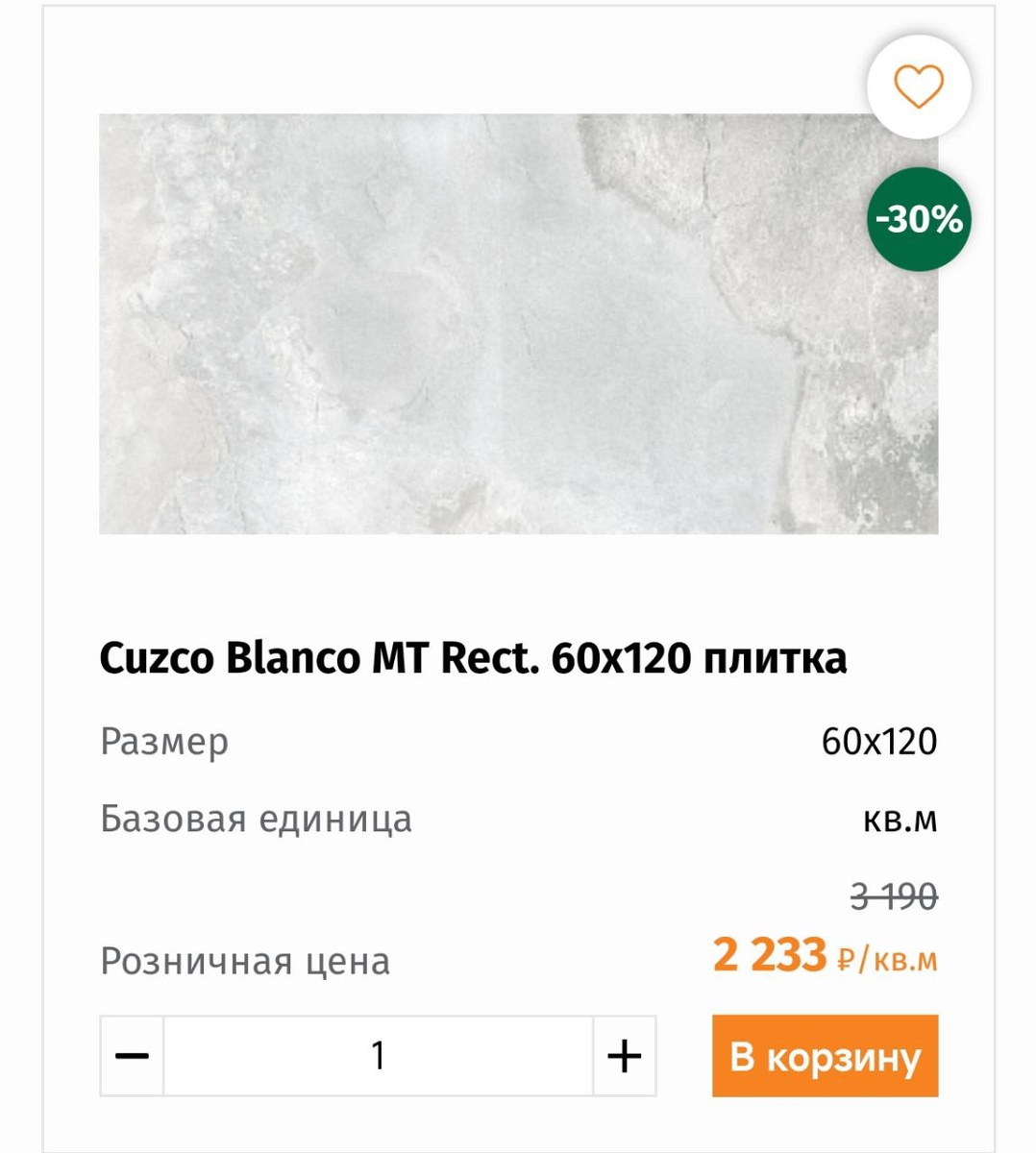Click the Размер row label
Viewport: 1036px width, 1153px height.
[x=164, y=741]
